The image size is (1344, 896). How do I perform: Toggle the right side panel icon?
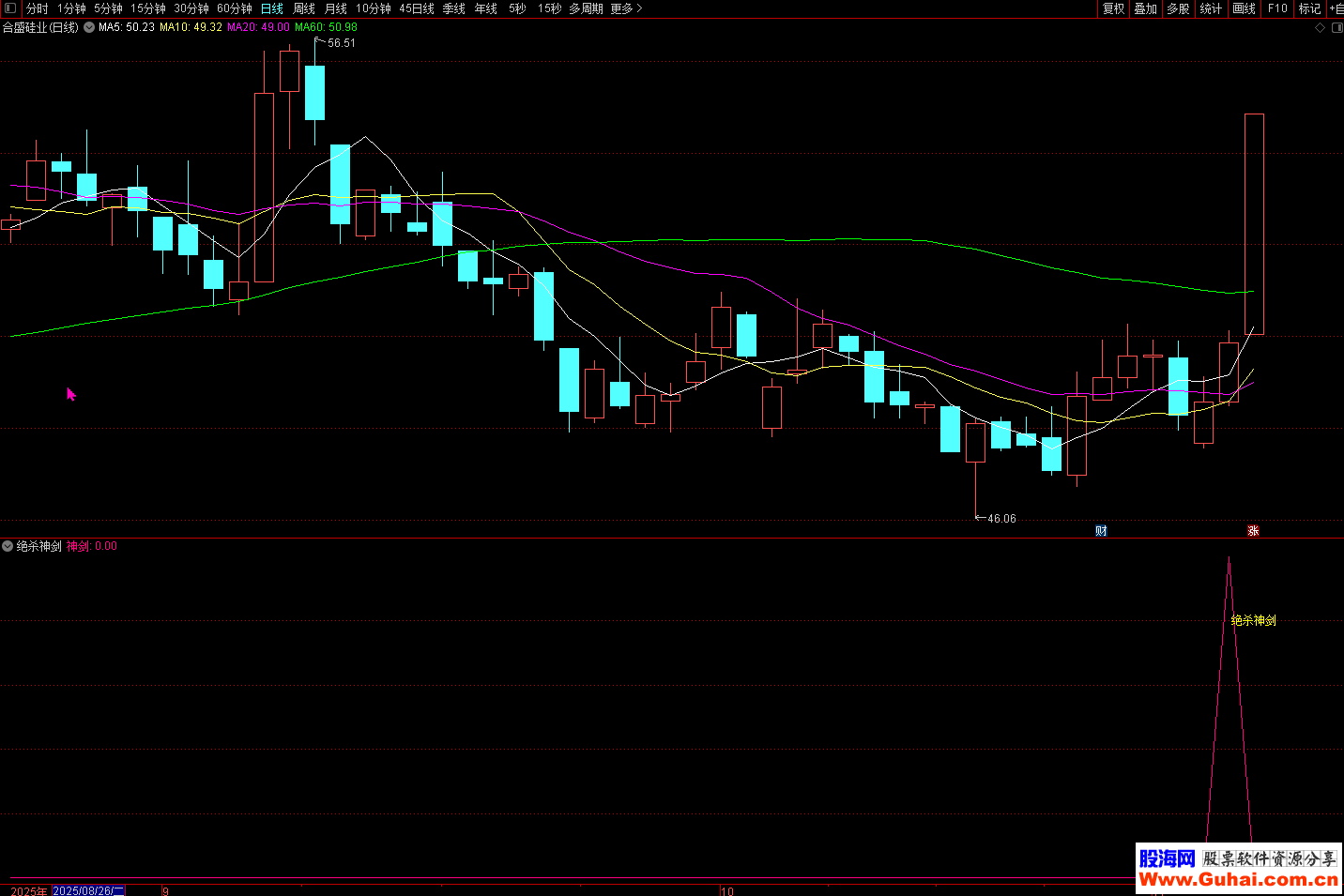[x=1336, y=28]
